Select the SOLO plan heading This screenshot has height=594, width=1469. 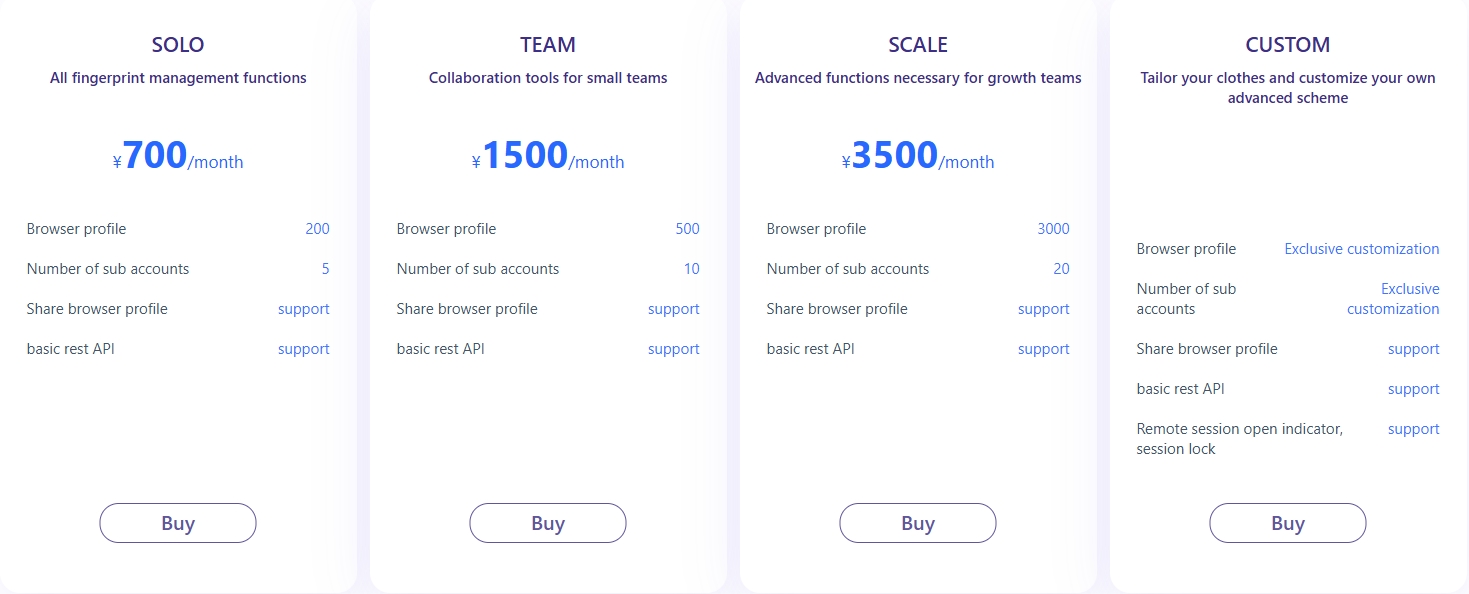pos(178,45)
